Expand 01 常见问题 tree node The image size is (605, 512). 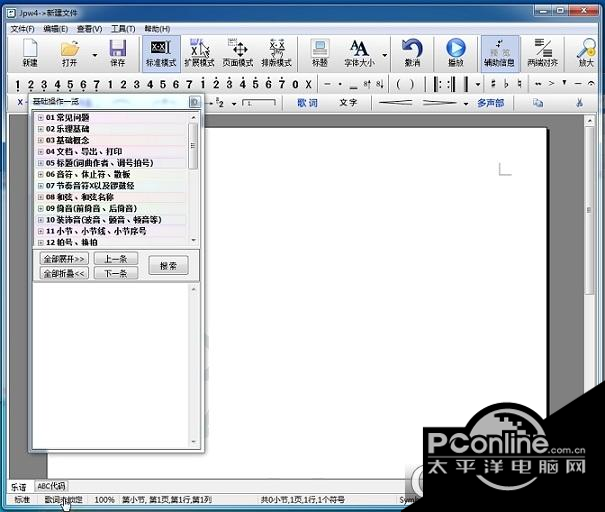coord(41,118)
